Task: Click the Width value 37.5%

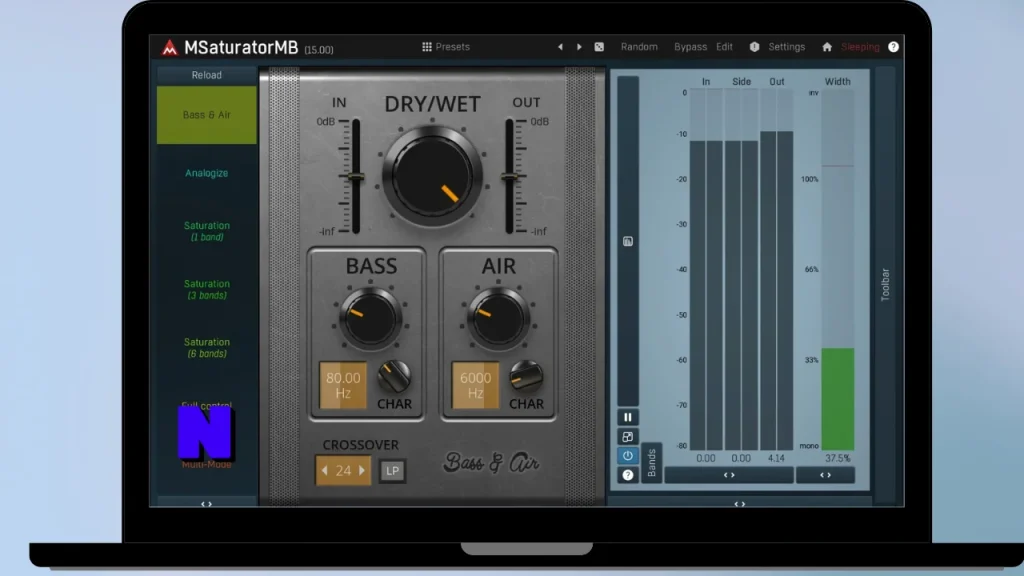Action: [838, 458]
